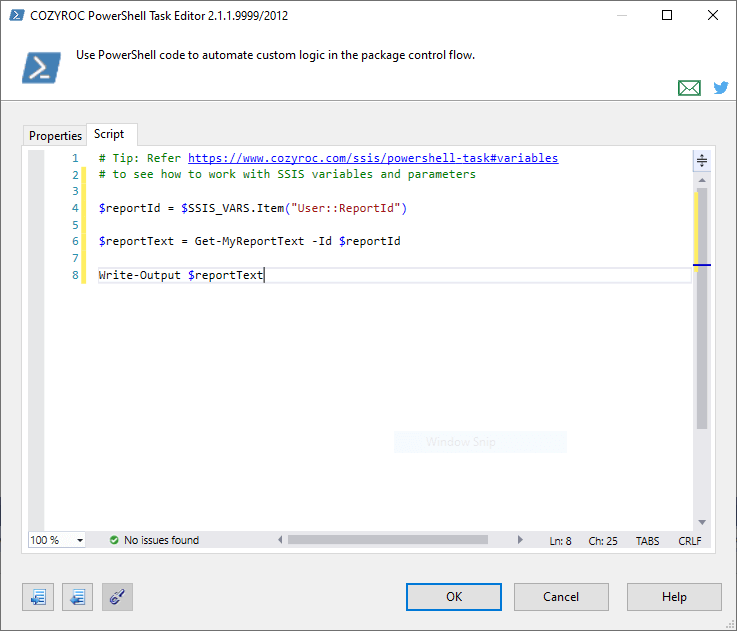
Task: Open the cozyroc.com powershell-task link
Action: click(373, 158)
